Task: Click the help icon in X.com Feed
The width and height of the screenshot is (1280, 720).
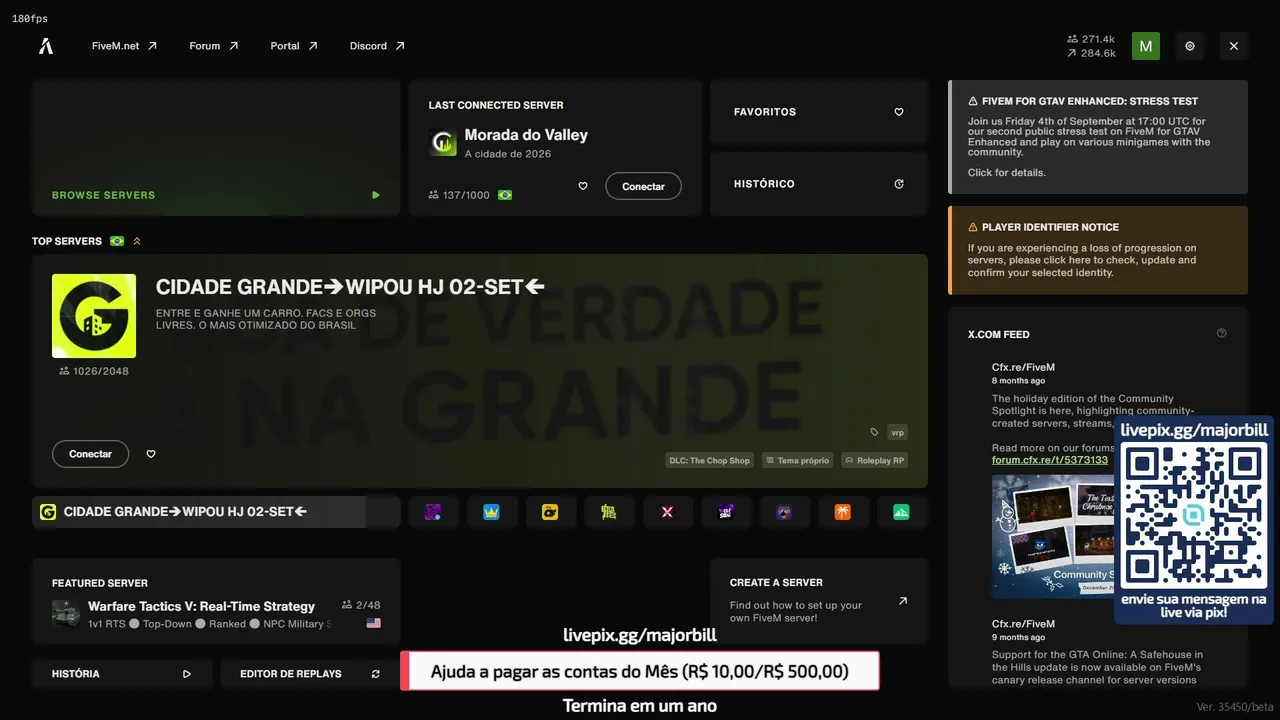Action: (1221, 334)
